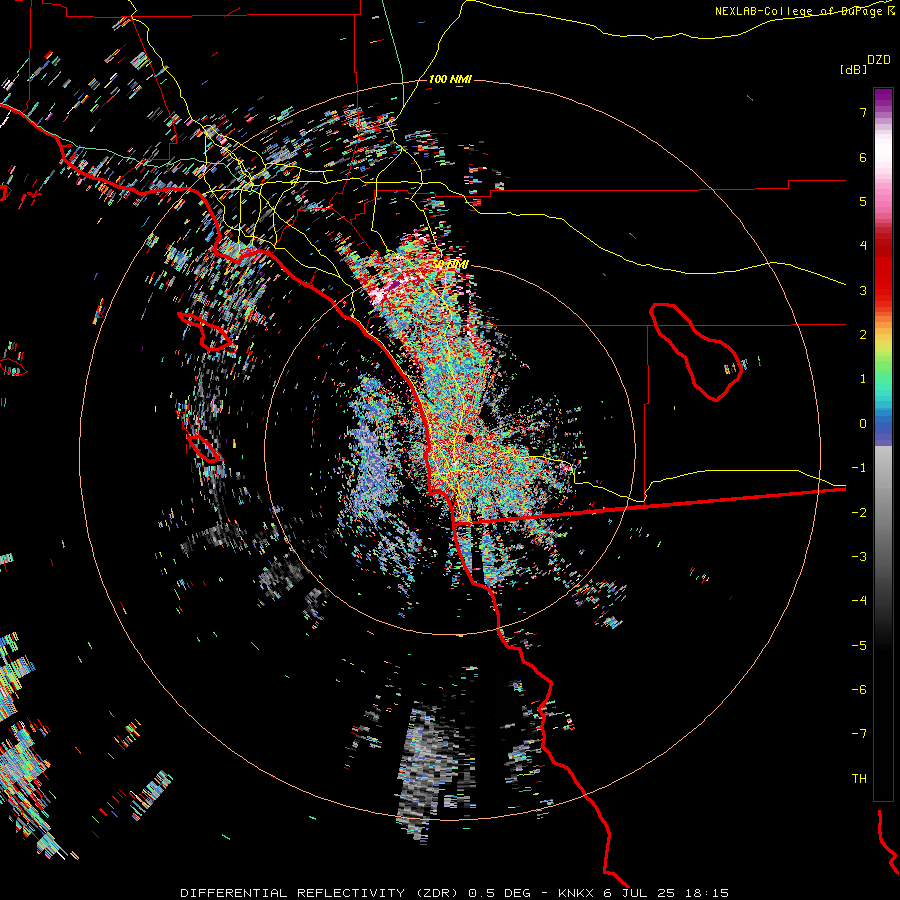Select the -6 dB tick label
This screenshot has height=900, width=900.
[859, 690]
